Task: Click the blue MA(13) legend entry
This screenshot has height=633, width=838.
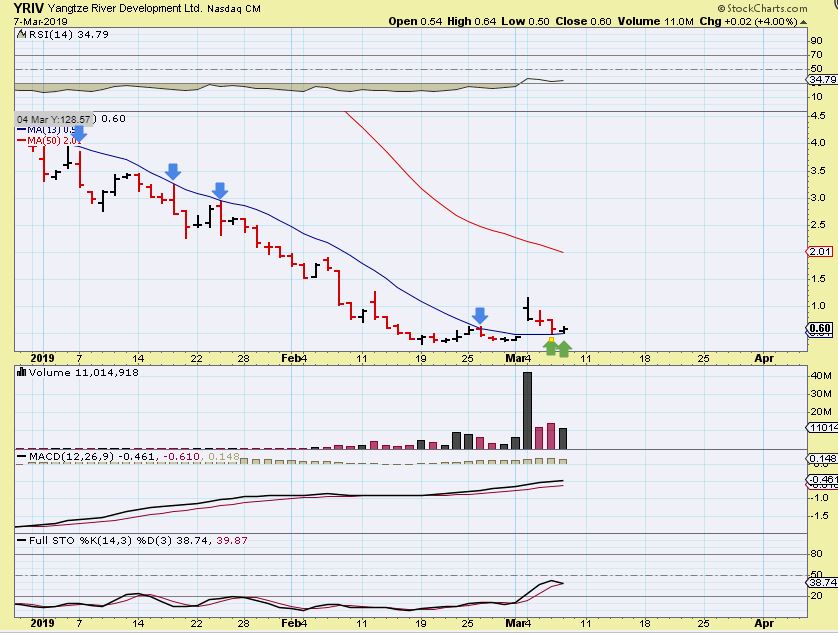Action: click(46, 129)
